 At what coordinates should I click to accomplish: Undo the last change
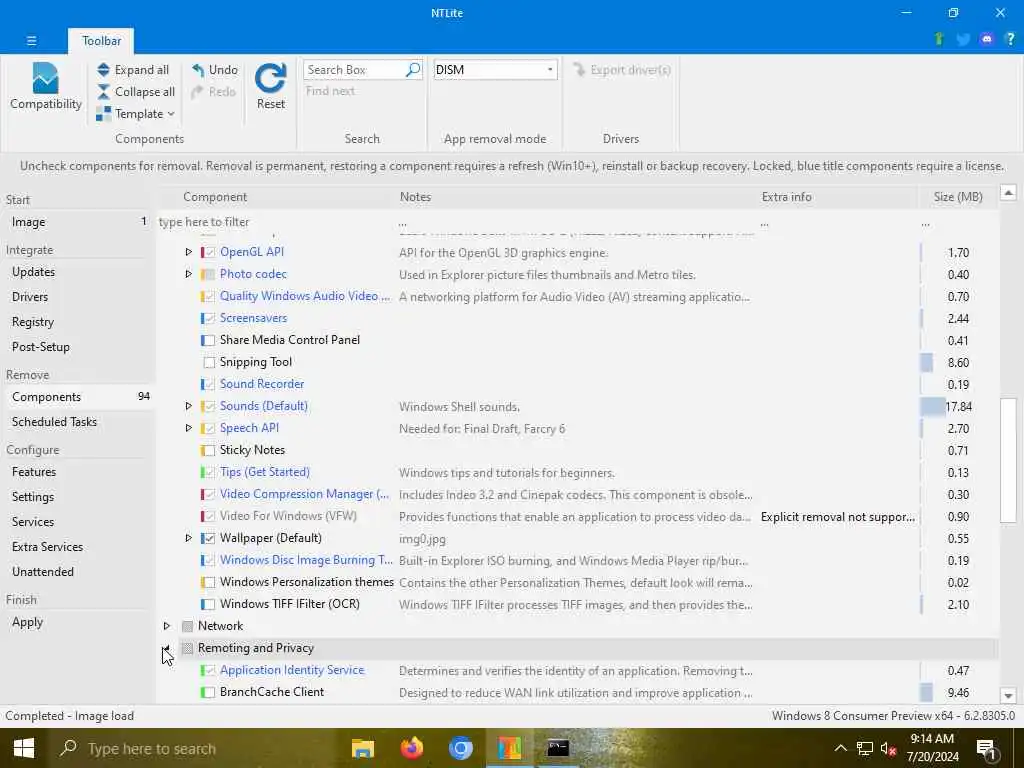point(214,70)
